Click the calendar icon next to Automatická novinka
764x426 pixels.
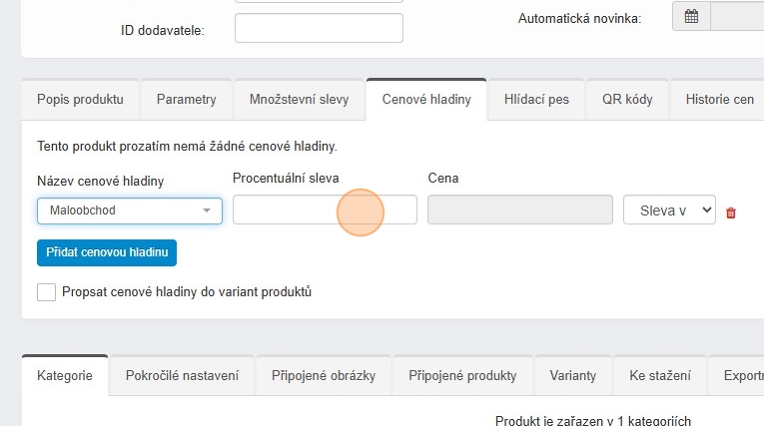(691, 17)
